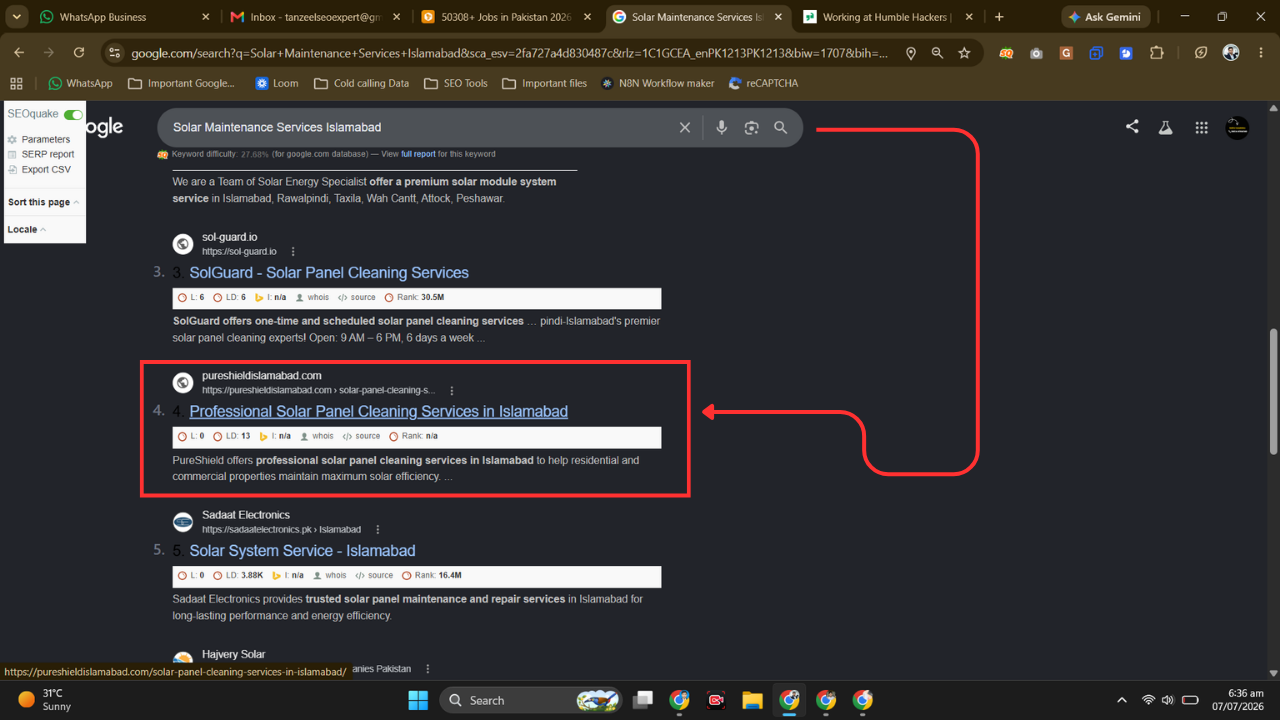1280x720 pixels.
Task: Open Windows Start menu on taskbar
Action: tap(418, 700)
